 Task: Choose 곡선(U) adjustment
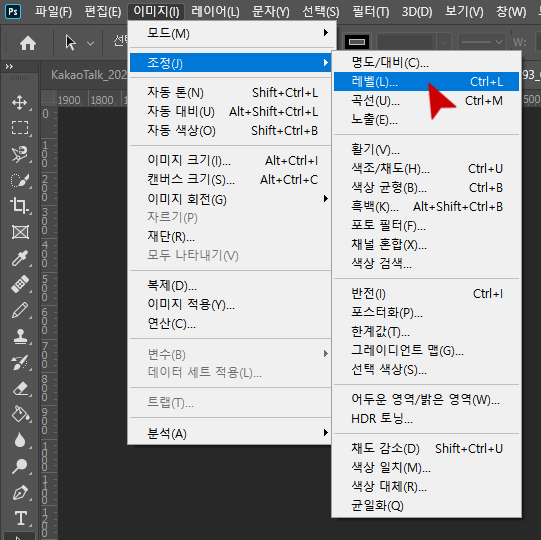pos(426,101)
